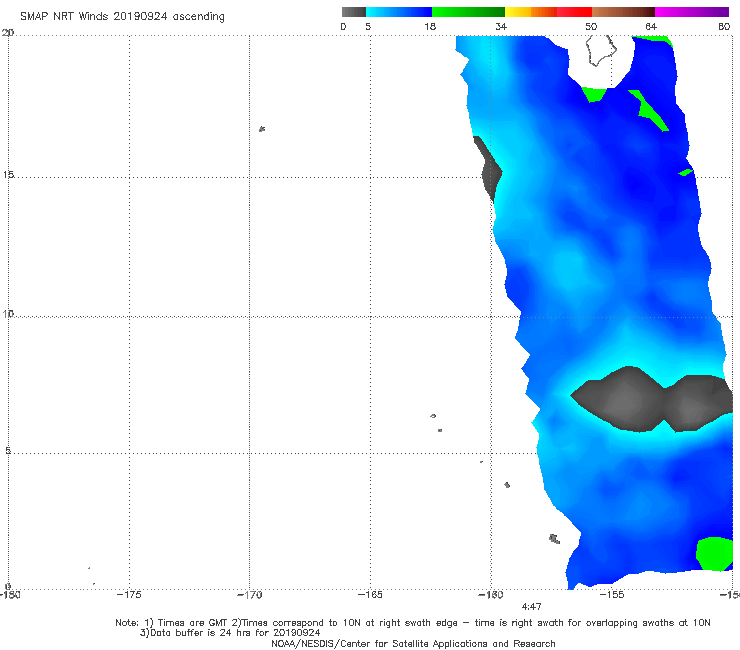
Task: Click the latitude label '20'
Action: 8,33
